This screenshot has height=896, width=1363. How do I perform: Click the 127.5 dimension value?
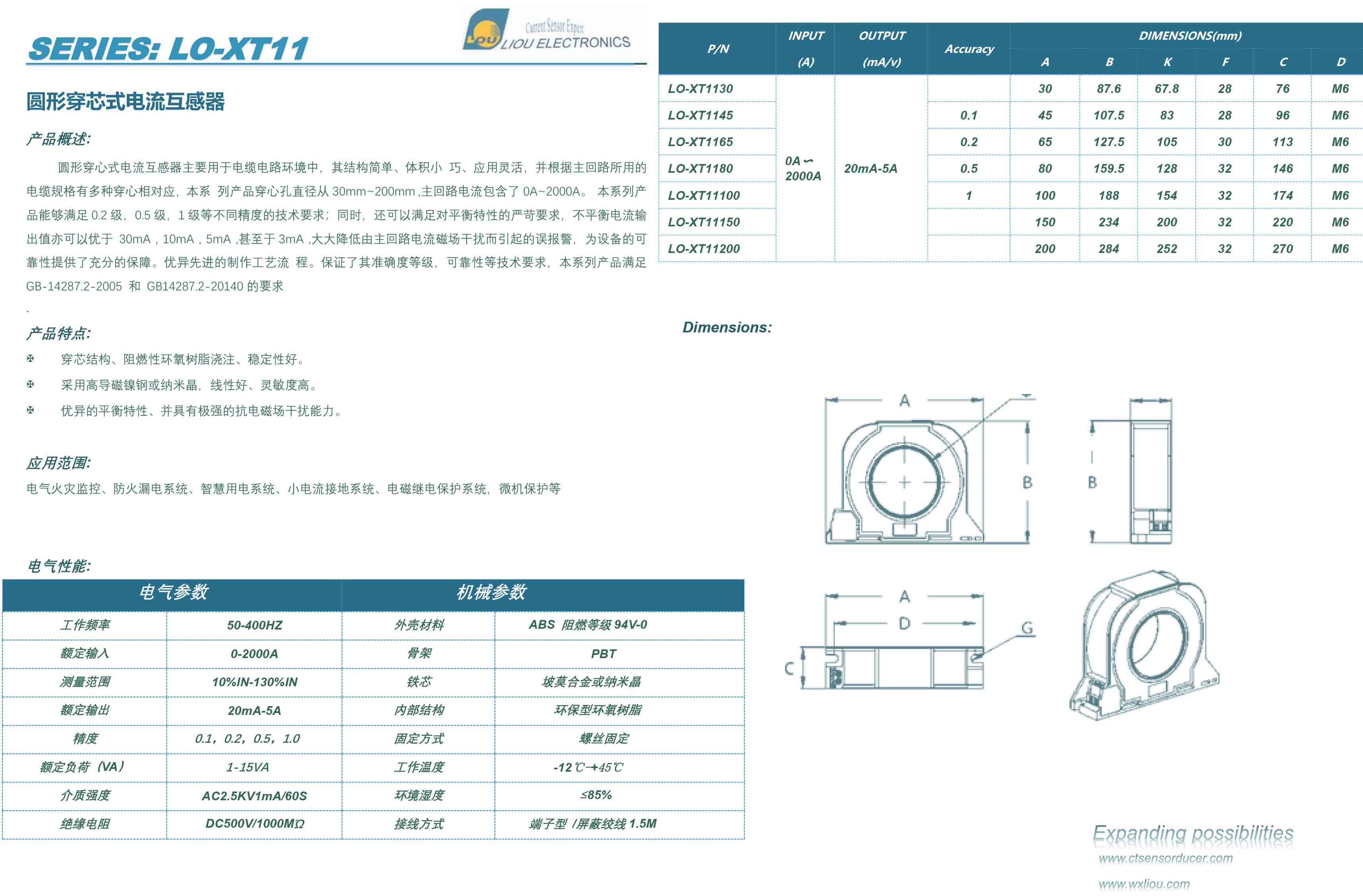pyautogui.click(x=1109, y=142)
